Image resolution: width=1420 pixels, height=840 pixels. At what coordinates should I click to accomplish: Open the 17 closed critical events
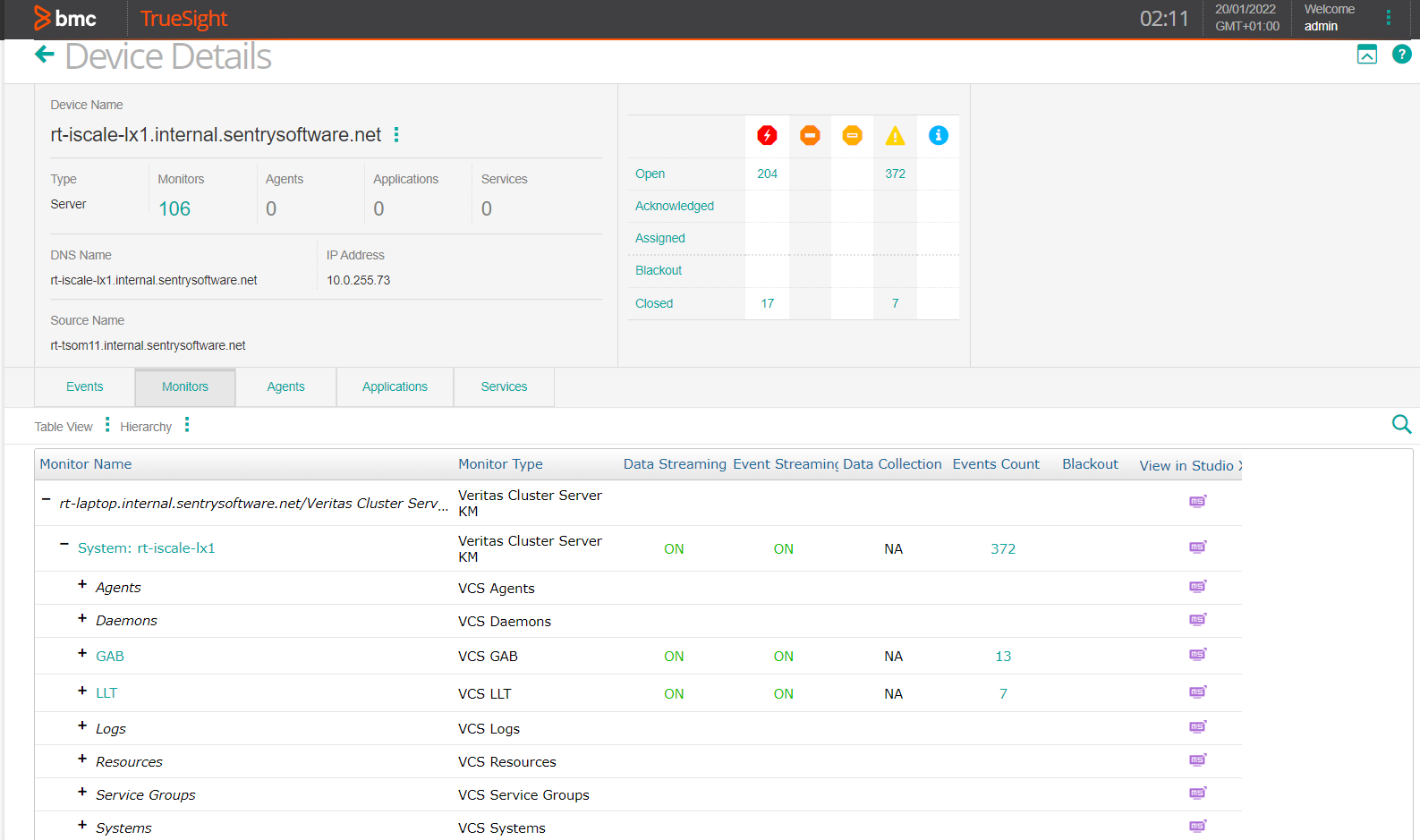(767, 303)
